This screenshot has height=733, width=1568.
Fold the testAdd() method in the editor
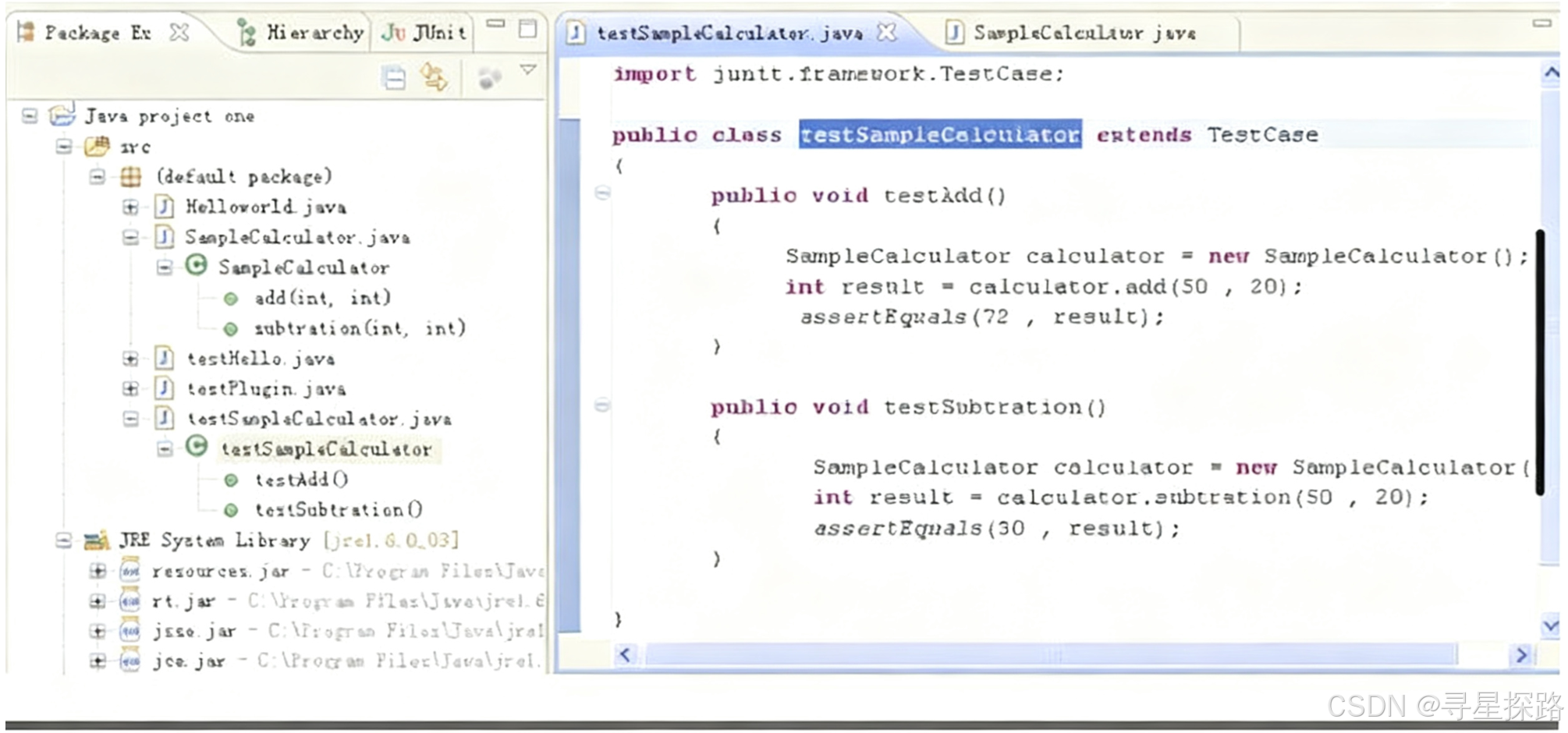coord(602,193)
